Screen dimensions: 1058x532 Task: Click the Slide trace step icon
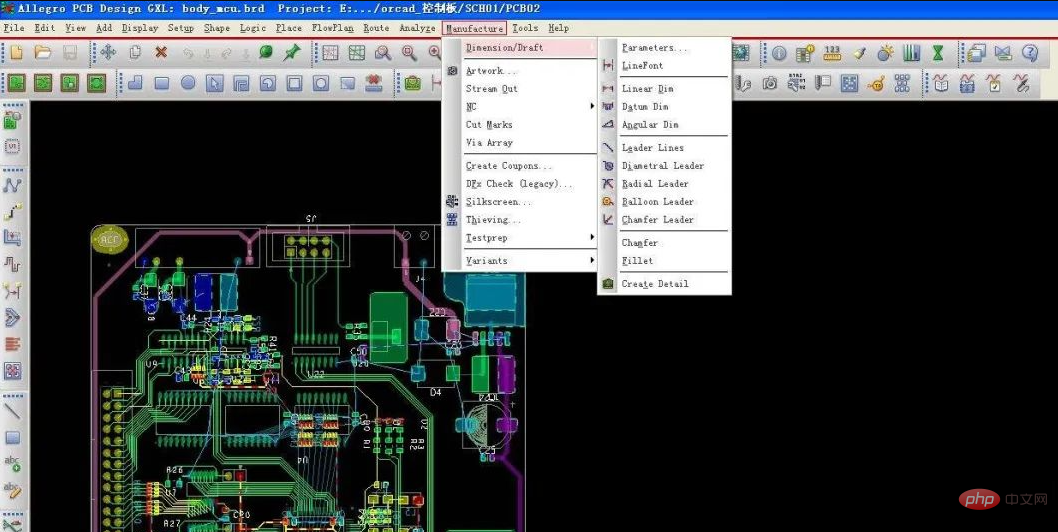(x=13, y=211)
